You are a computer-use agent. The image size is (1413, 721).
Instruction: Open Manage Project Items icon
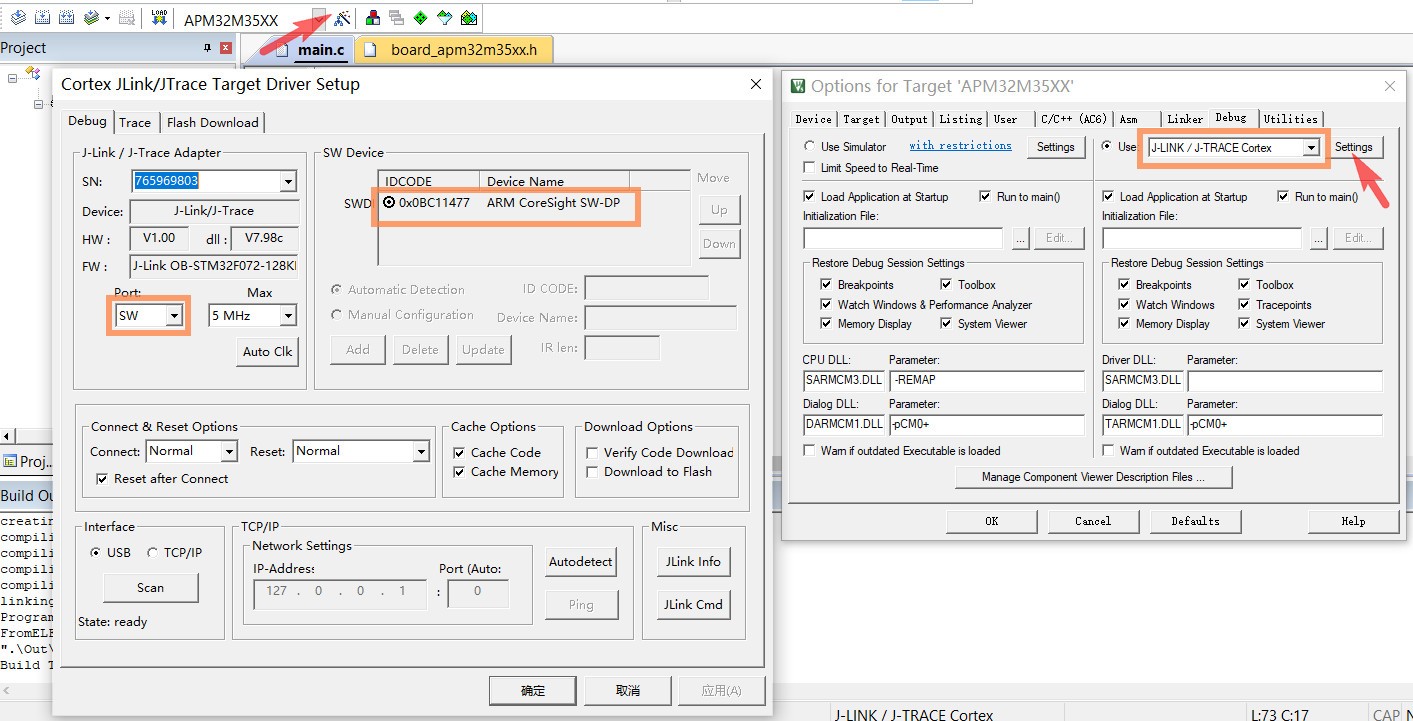click(x=372, y=18)
